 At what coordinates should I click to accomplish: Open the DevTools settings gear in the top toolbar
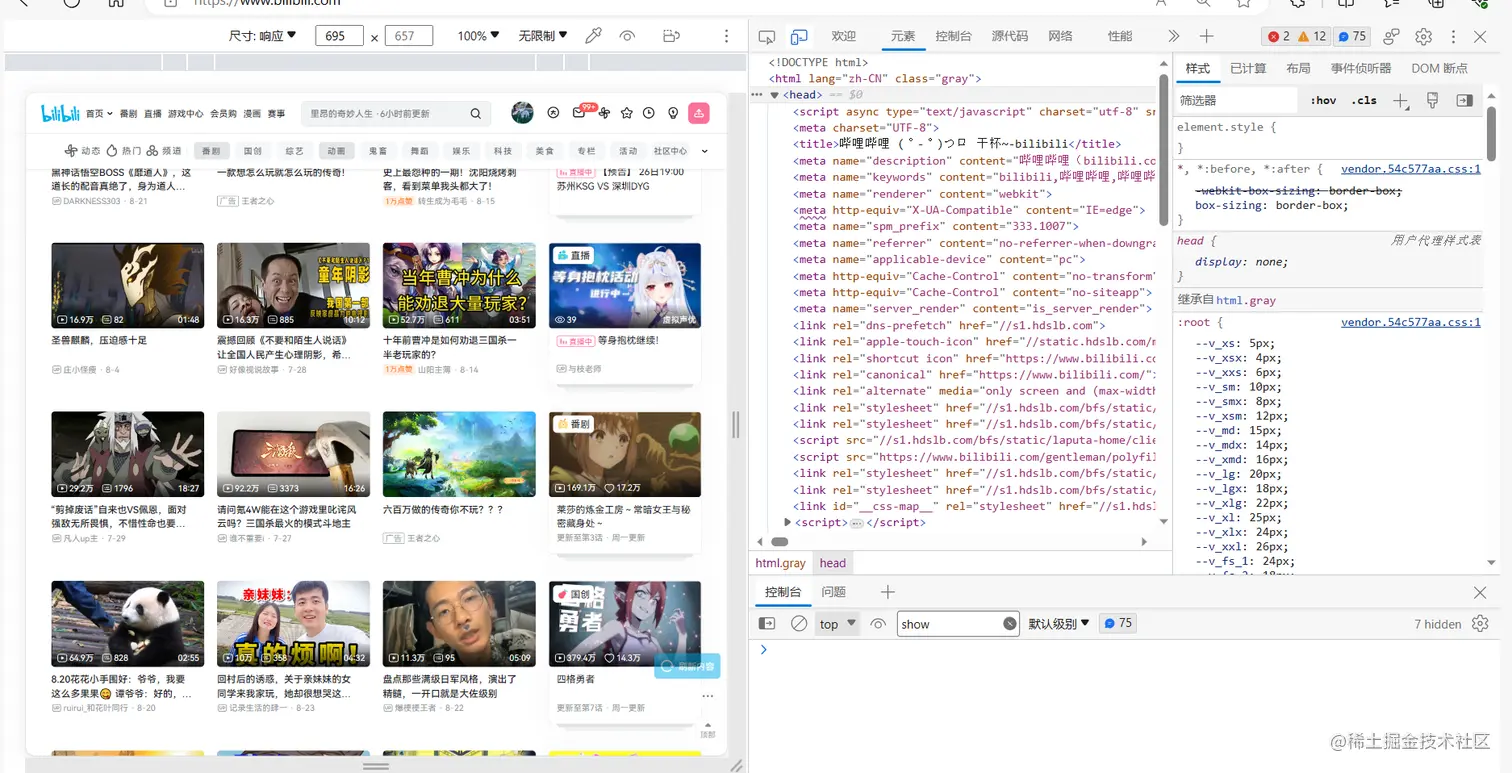(x=1423, y=36)
